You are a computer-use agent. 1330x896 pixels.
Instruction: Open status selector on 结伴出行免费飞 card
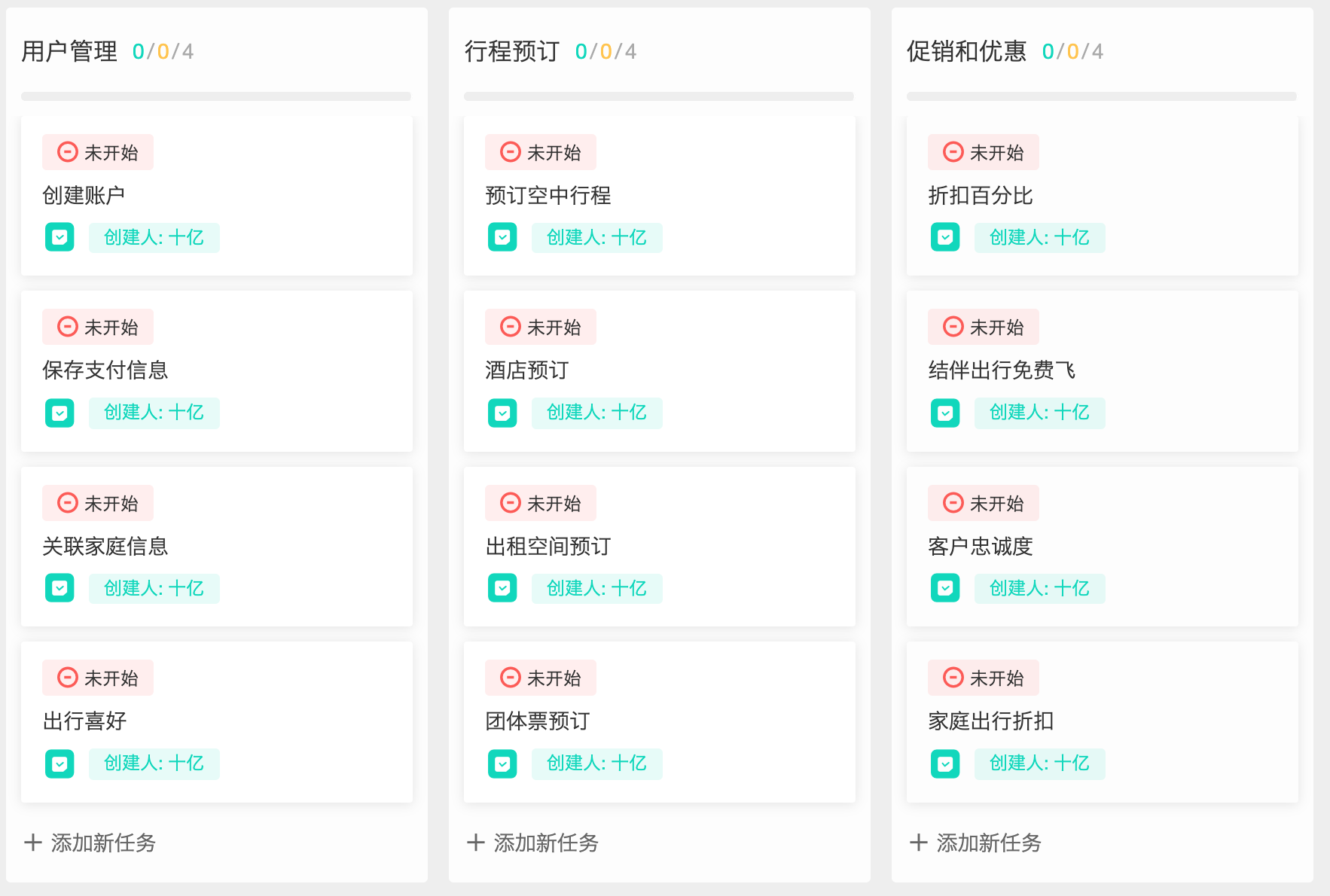point(983,327)
